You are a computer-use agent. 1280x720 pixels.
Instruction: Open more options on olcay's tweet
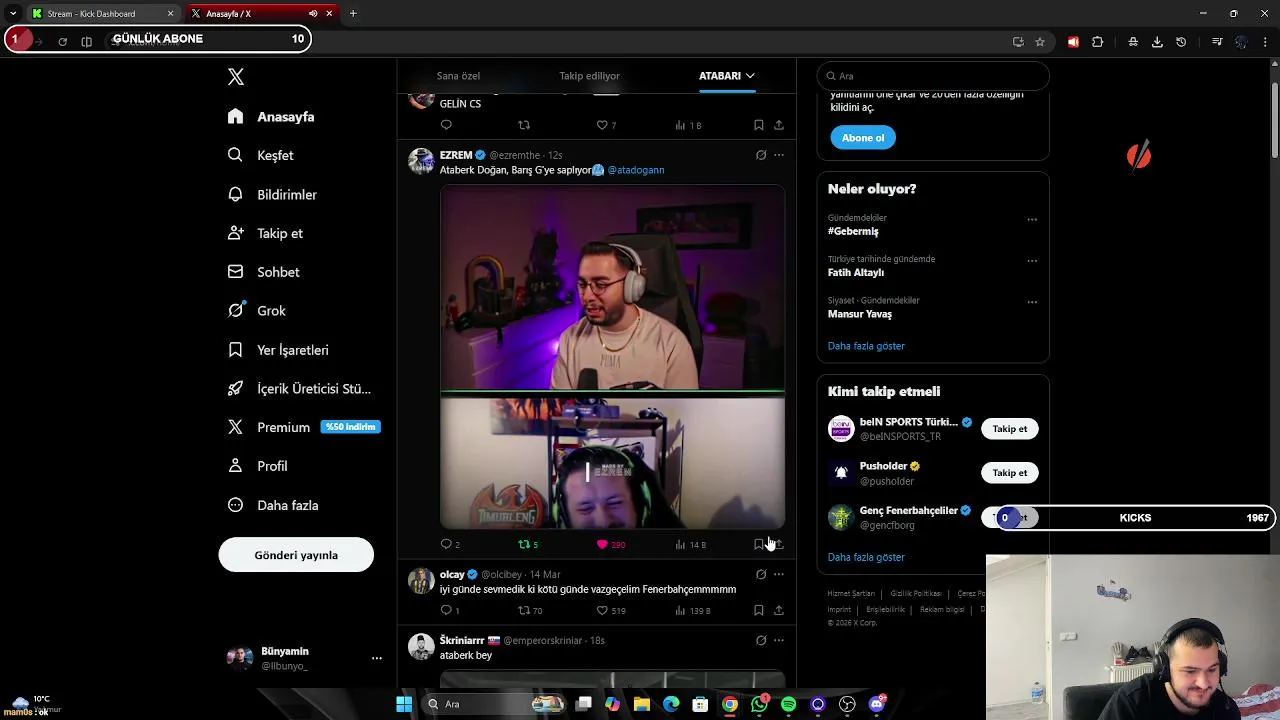coord(779,574)
